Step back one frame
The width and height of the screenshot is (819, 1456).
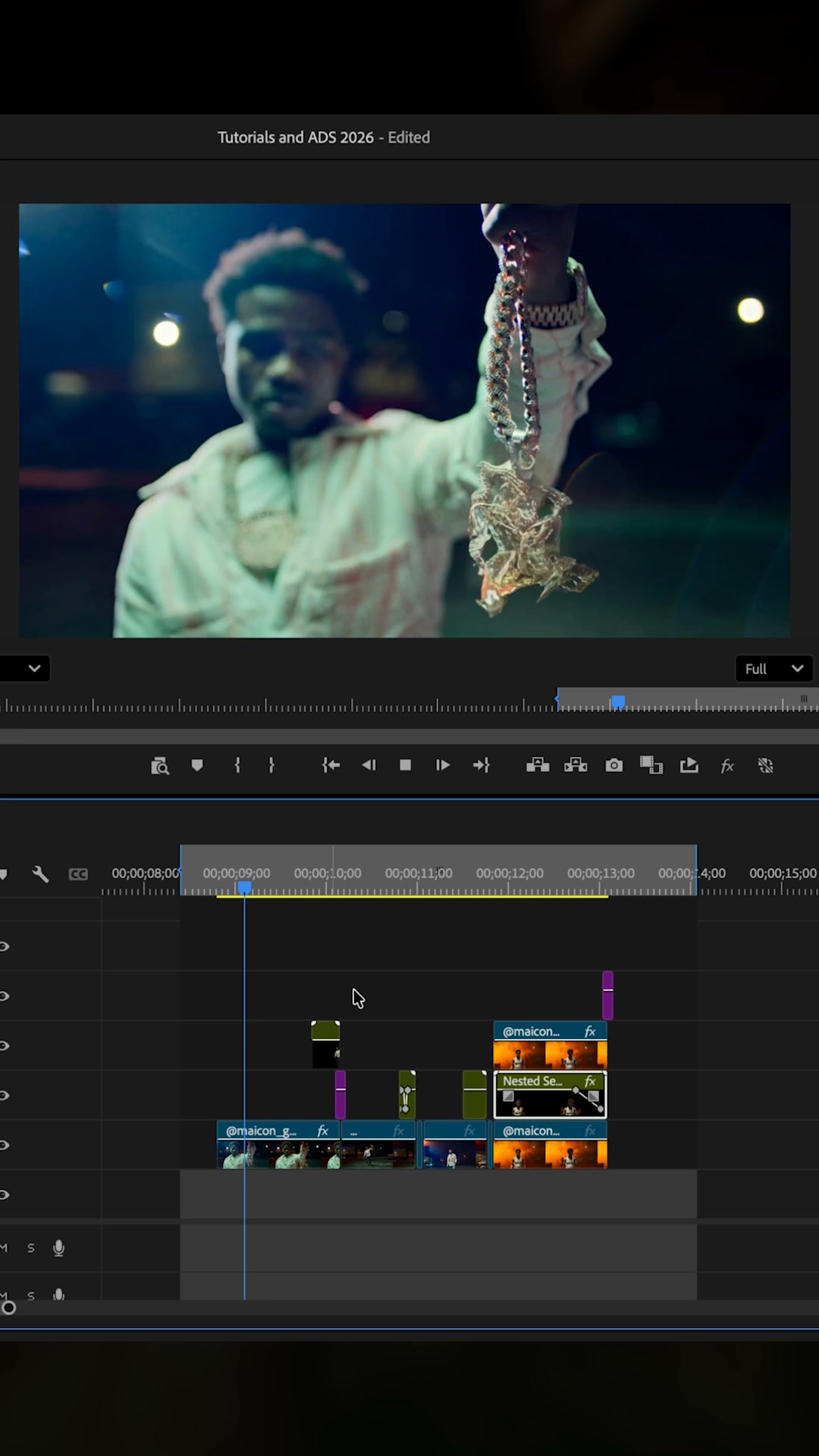click(369, 765)
